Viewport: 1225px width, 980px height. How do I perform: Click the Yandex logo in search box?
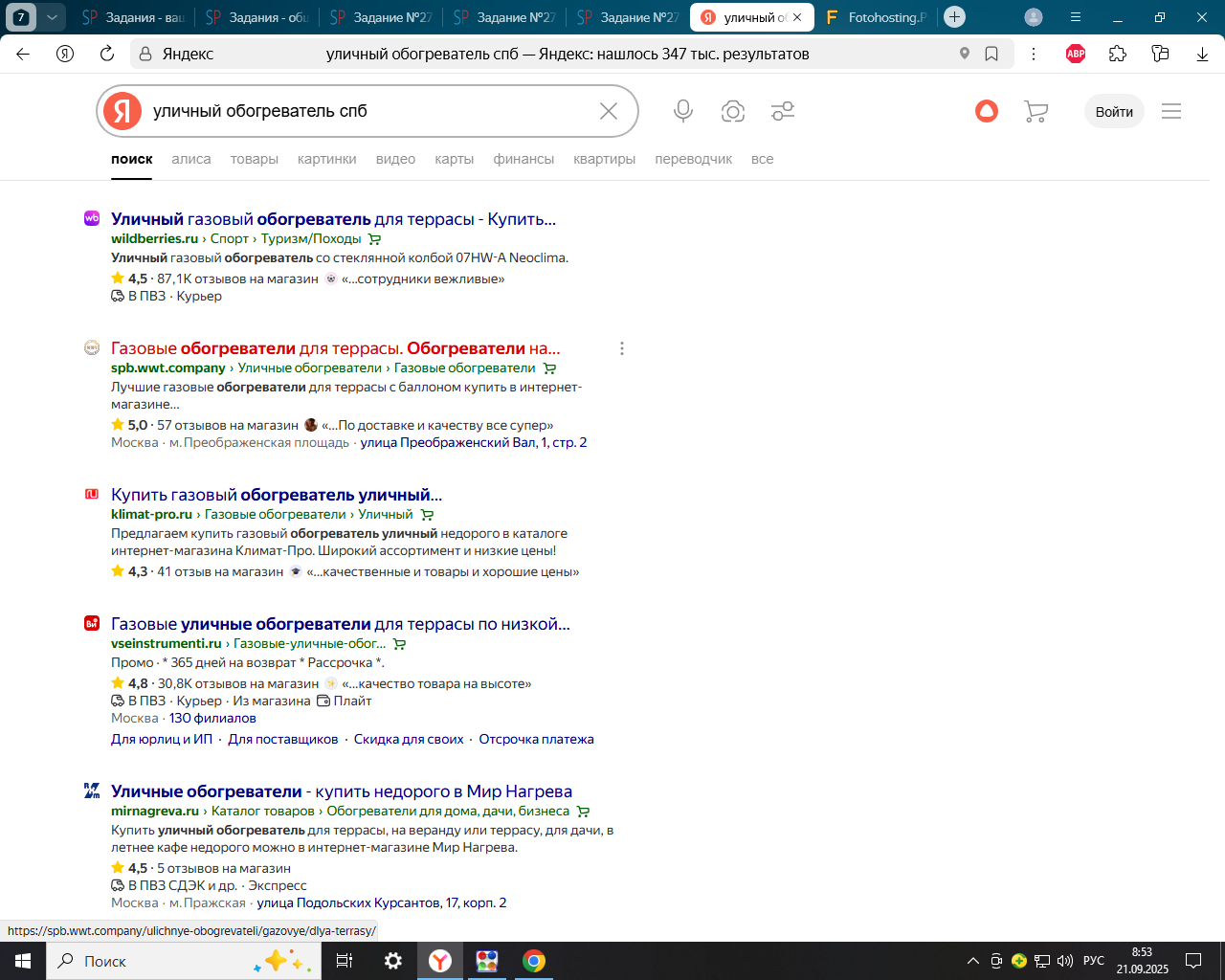122,111
